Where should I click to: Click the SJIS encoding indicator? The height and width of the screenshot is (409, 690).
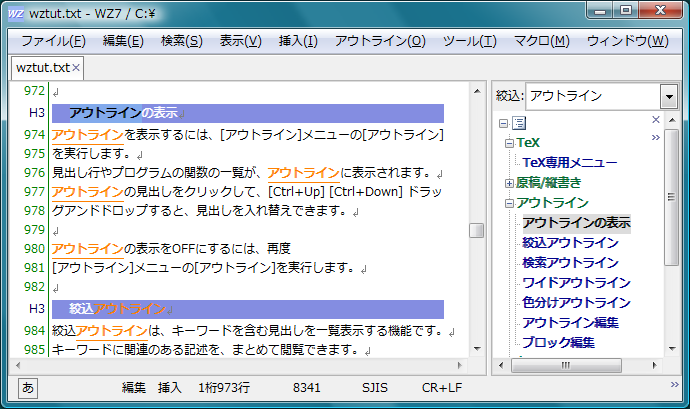pyautogui.click(x=377, y=387)
